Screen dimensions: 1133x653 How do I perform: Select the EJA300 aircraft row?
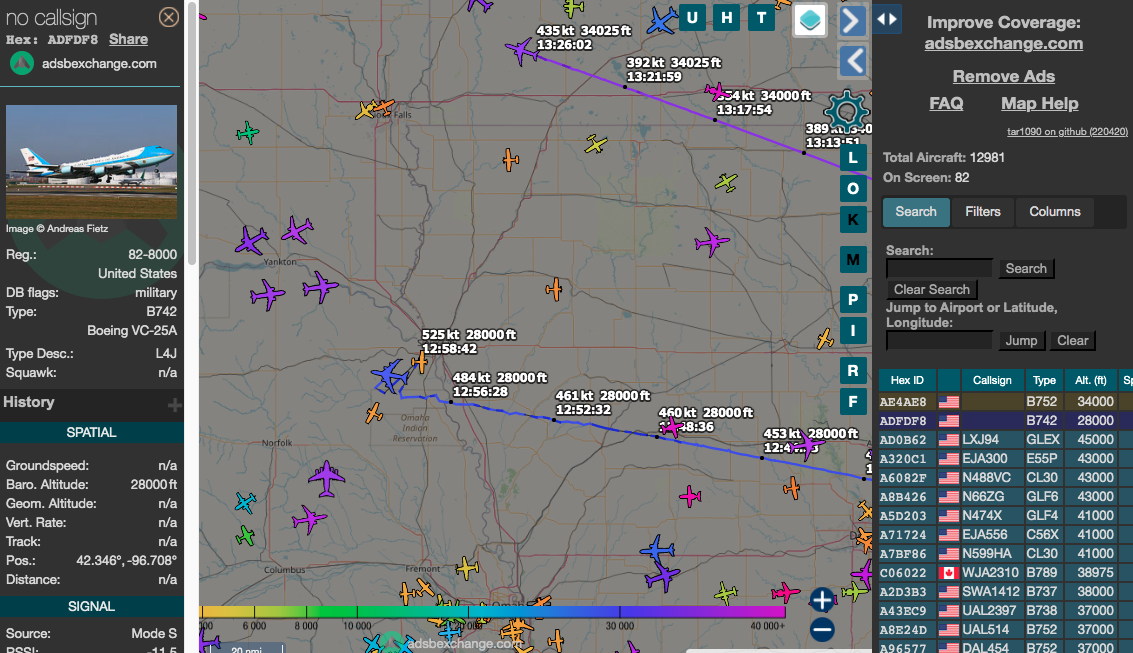click(1006, 458)
